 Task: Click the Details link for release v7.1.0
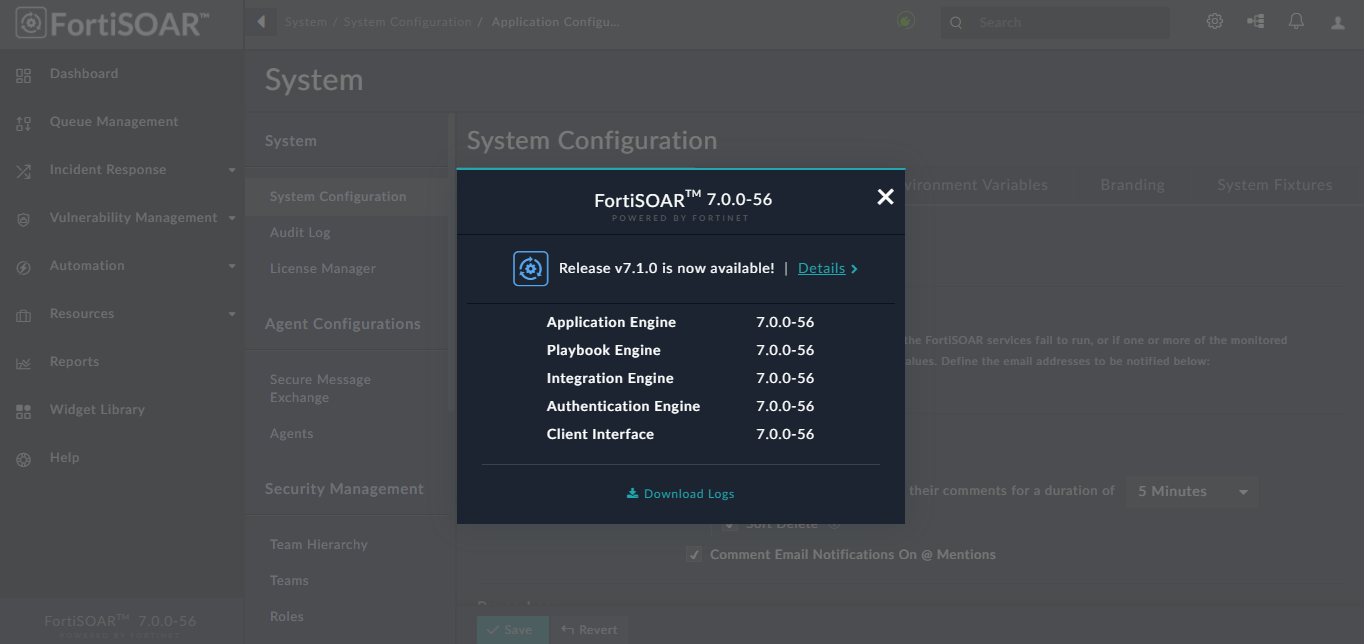[821, 268]
